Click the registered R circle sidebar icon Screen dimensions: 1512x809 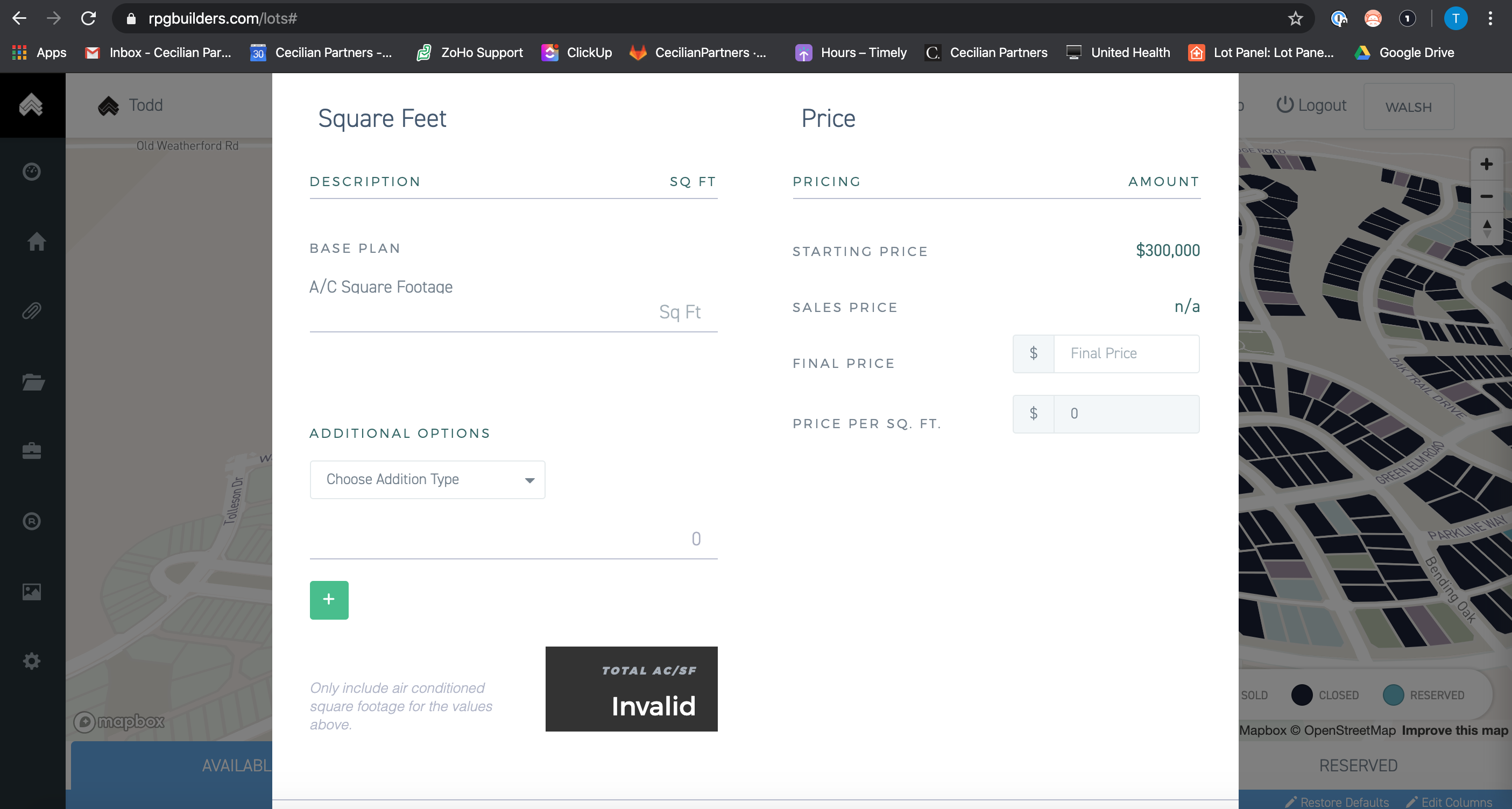point(32,521)
